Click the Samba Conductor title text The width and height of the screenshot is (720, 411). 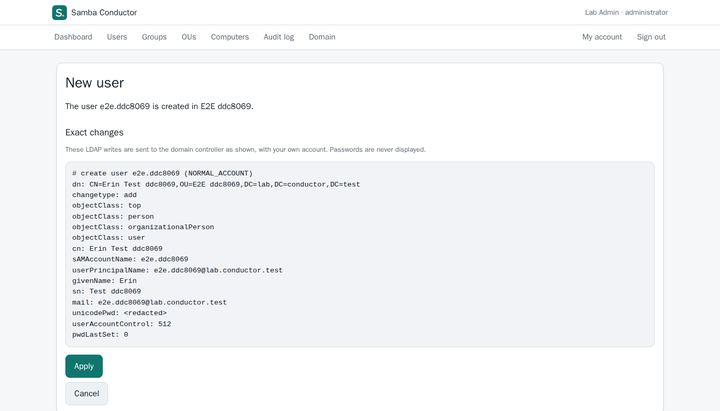point(104,12)
